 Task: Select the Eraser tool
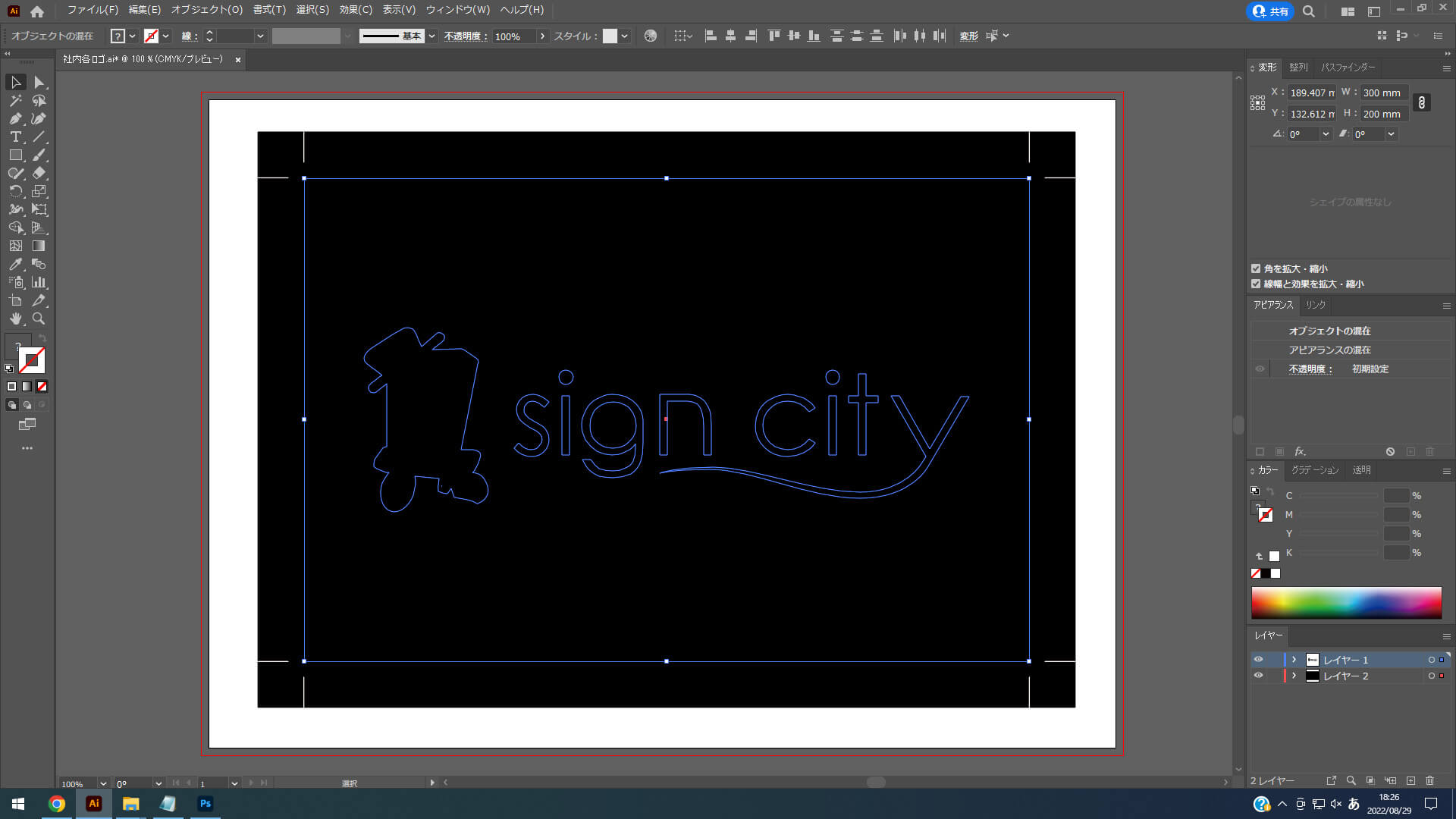(39, 173)
